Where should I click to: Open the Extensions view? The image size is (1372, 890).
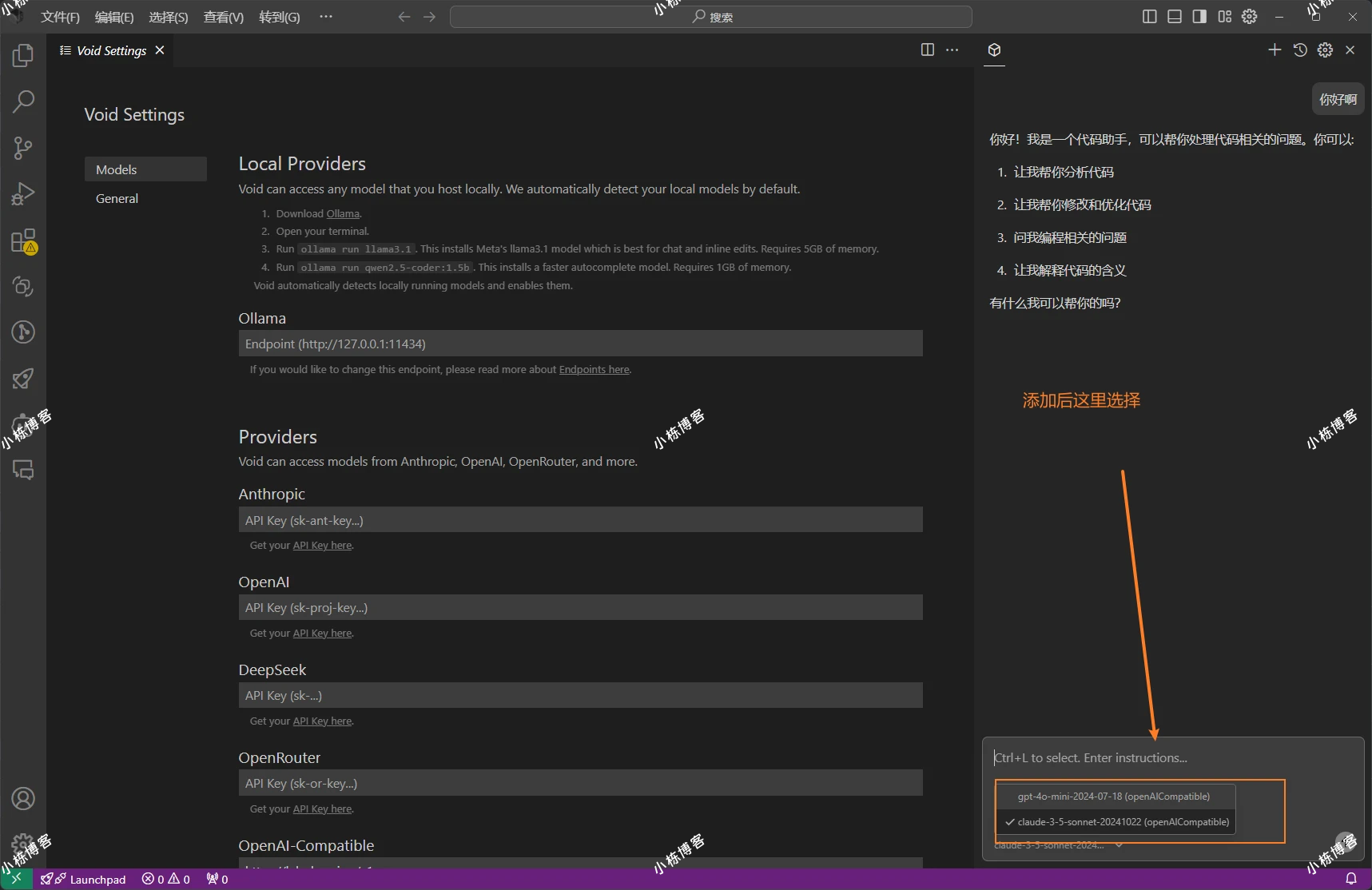coord(23,240)
